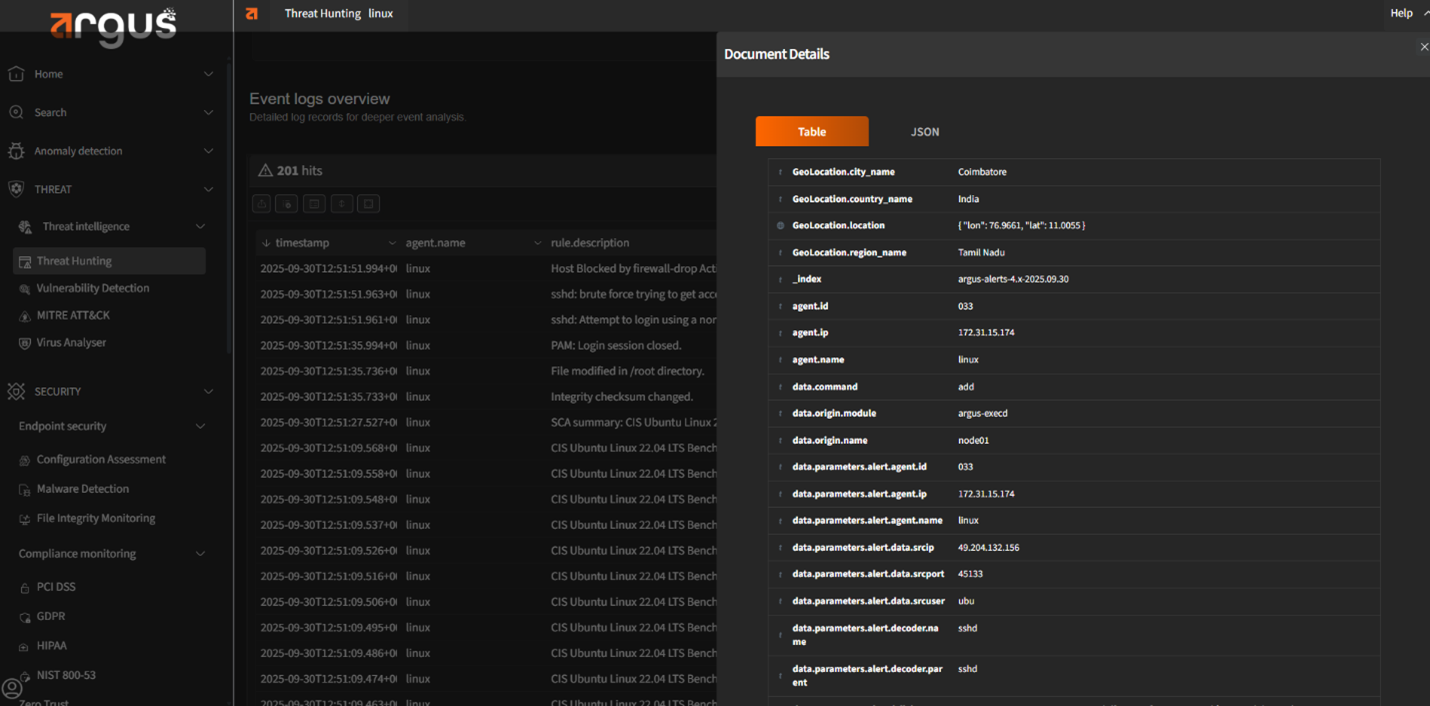This screenshot has width=1430, height=706.
Task: Switch to the JSON tab
Action: [x=924, y=132]
